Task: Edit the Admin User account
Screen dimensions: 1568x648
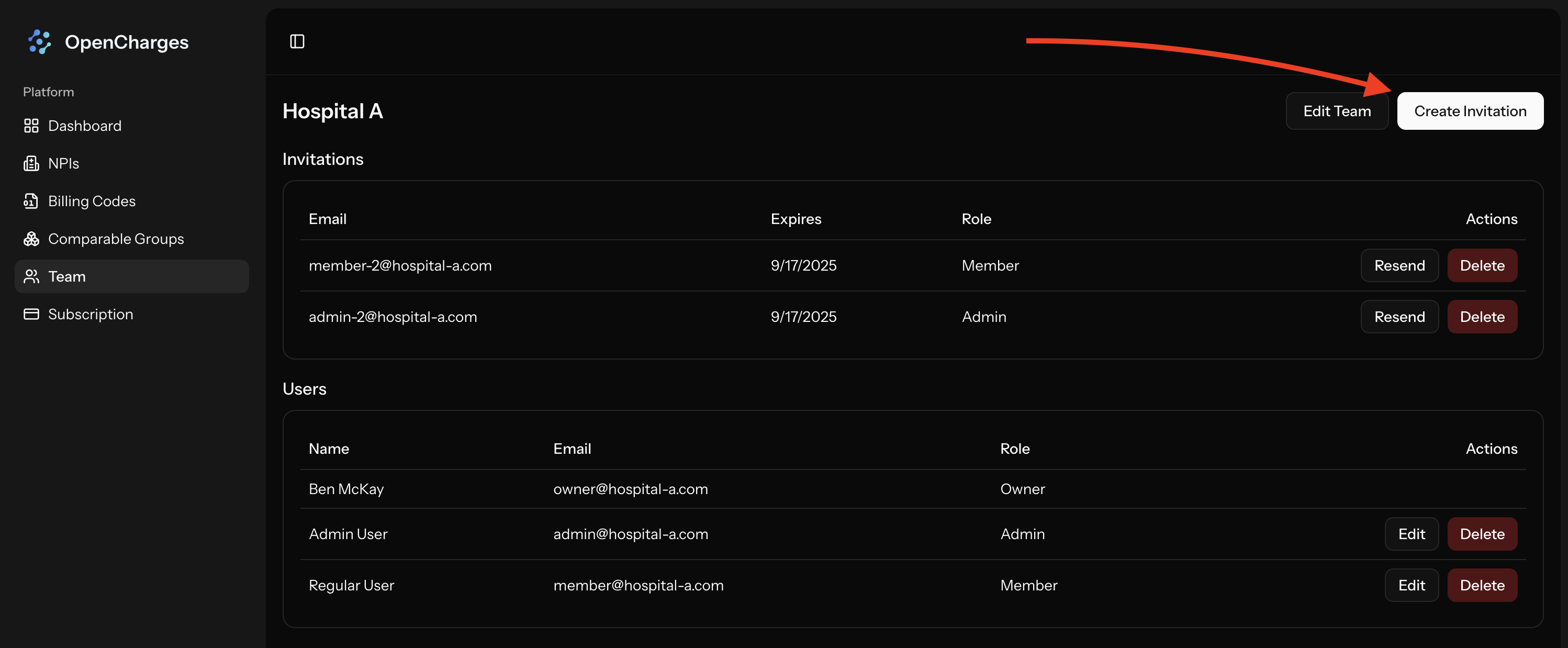Action: pos(1412,533)
